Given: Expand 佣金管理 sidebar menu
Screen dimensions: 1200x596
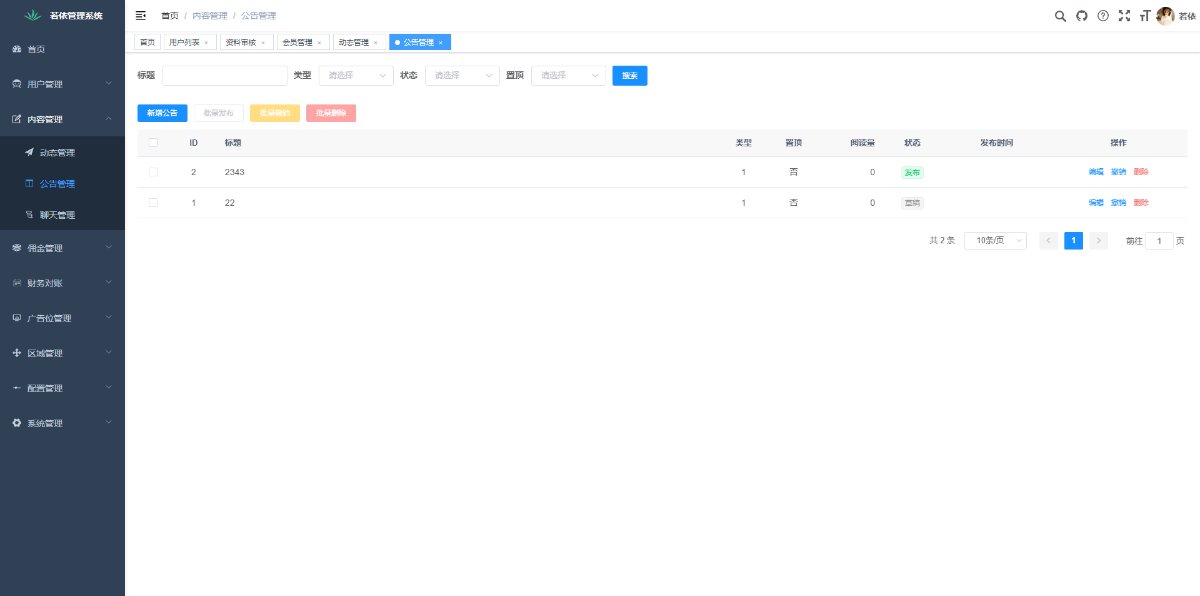Looking at the screenshot, I should point(62,248).
